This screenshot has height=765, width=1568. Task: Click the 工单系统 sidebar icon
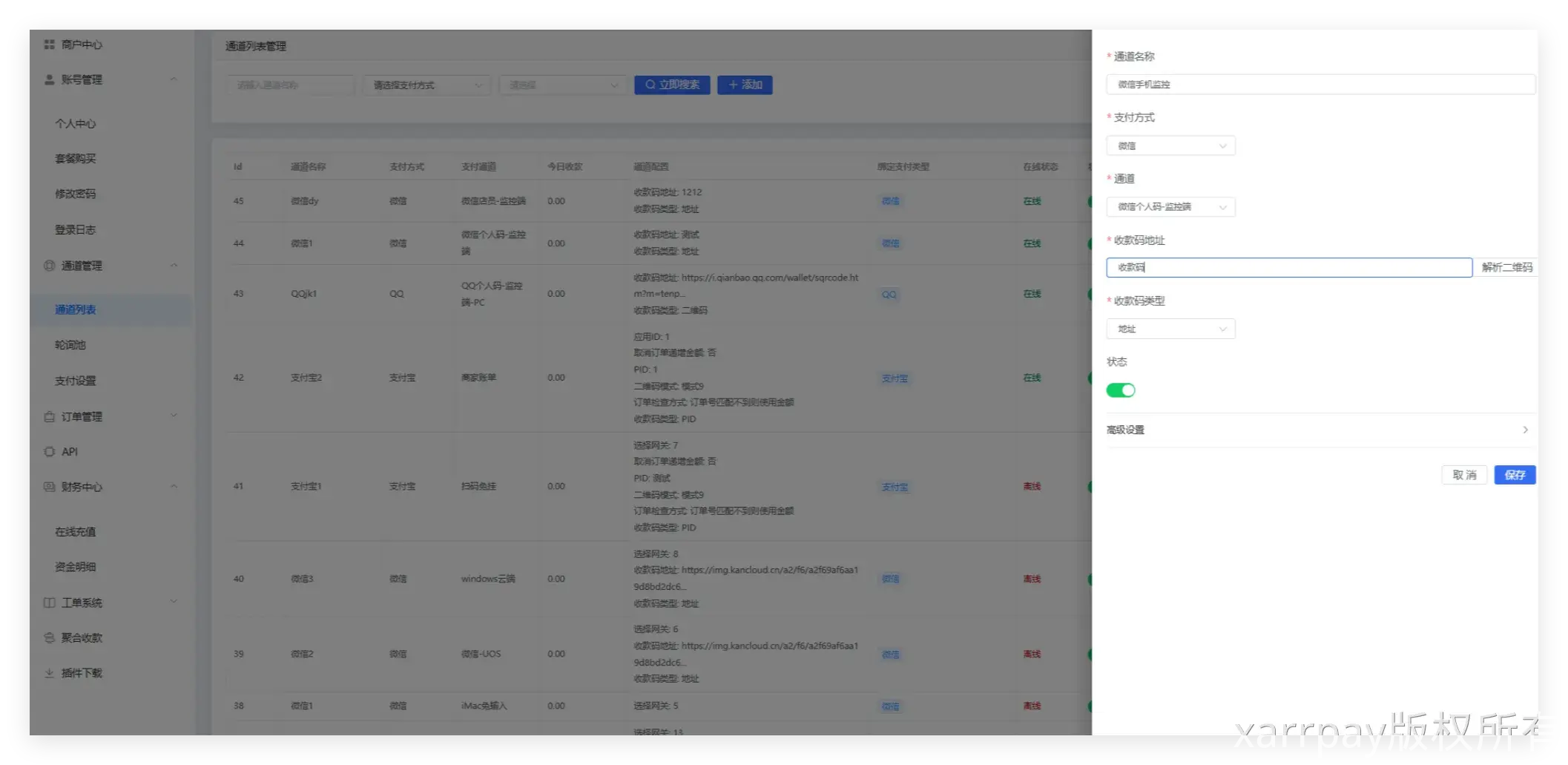tap(49, 603)
